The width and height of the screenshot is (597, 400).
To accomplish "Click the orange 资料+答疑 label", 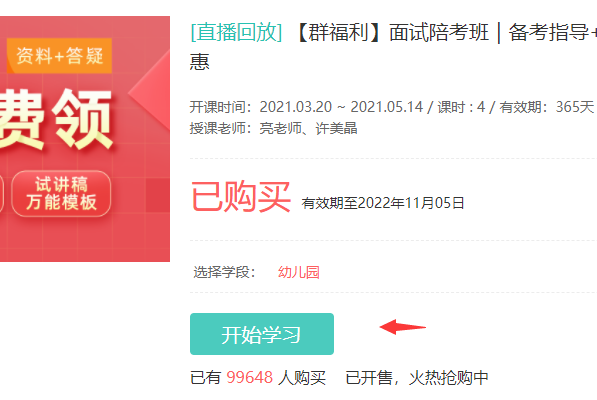I will (59, 56).
